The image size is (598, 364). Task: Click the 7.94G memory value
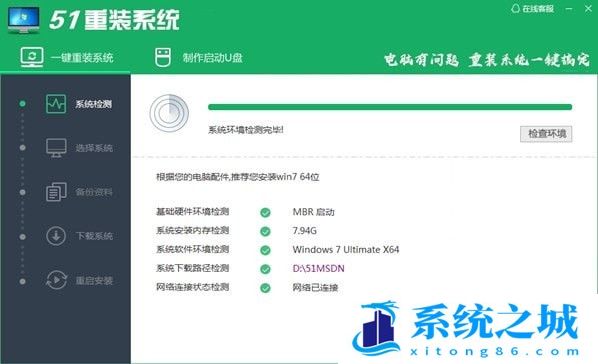point(304,231)
